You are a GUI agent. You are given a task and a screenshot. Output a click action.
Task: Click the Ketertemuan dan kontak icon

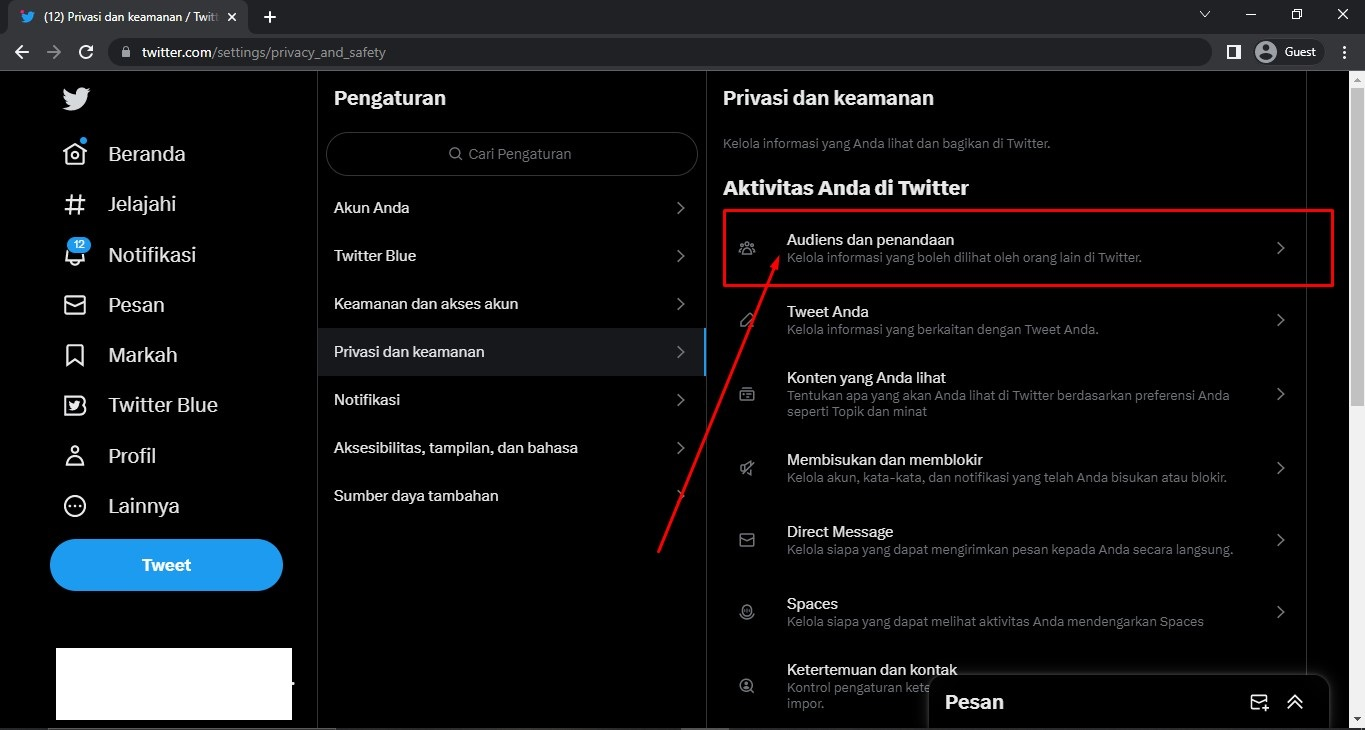click(x=747, y=686)
